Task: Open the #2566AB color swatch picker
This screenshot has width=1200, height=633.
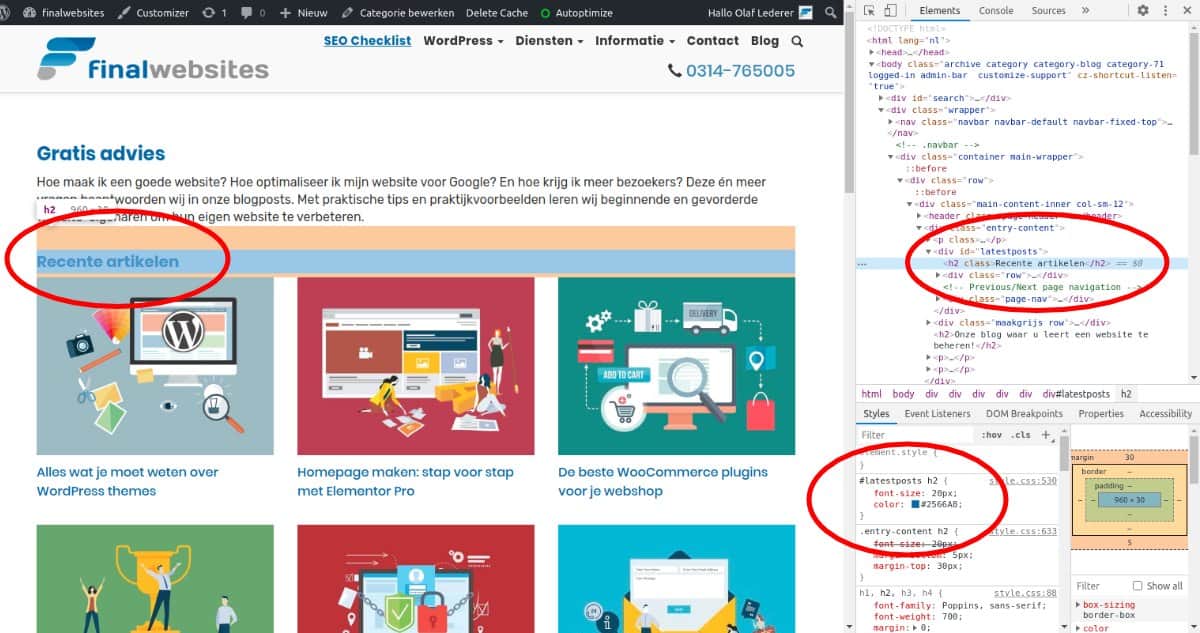Action: [x=914, y=505]
